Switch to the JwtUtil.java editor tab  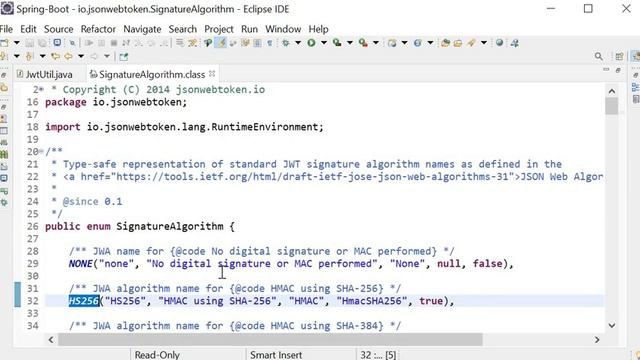(44, 74)
